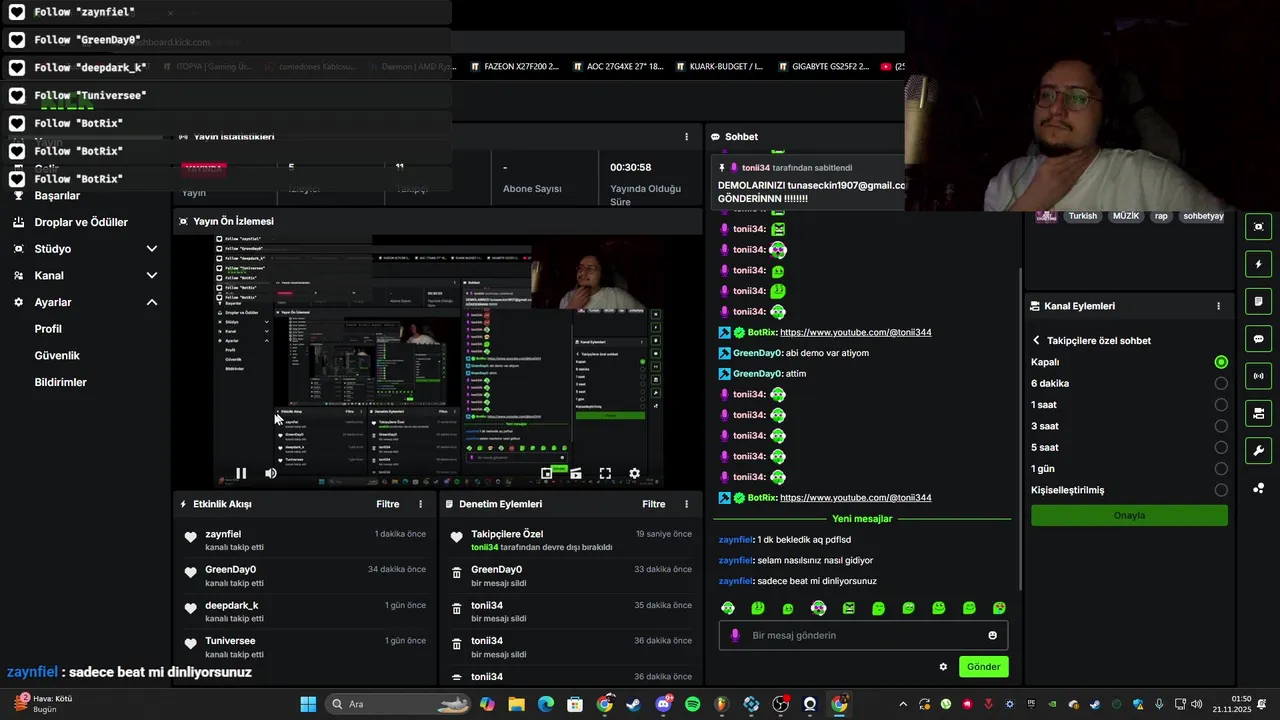Open picture-in-picture in the stream preview
This screenshot has width=1280, height=720.
click(547, 473)
